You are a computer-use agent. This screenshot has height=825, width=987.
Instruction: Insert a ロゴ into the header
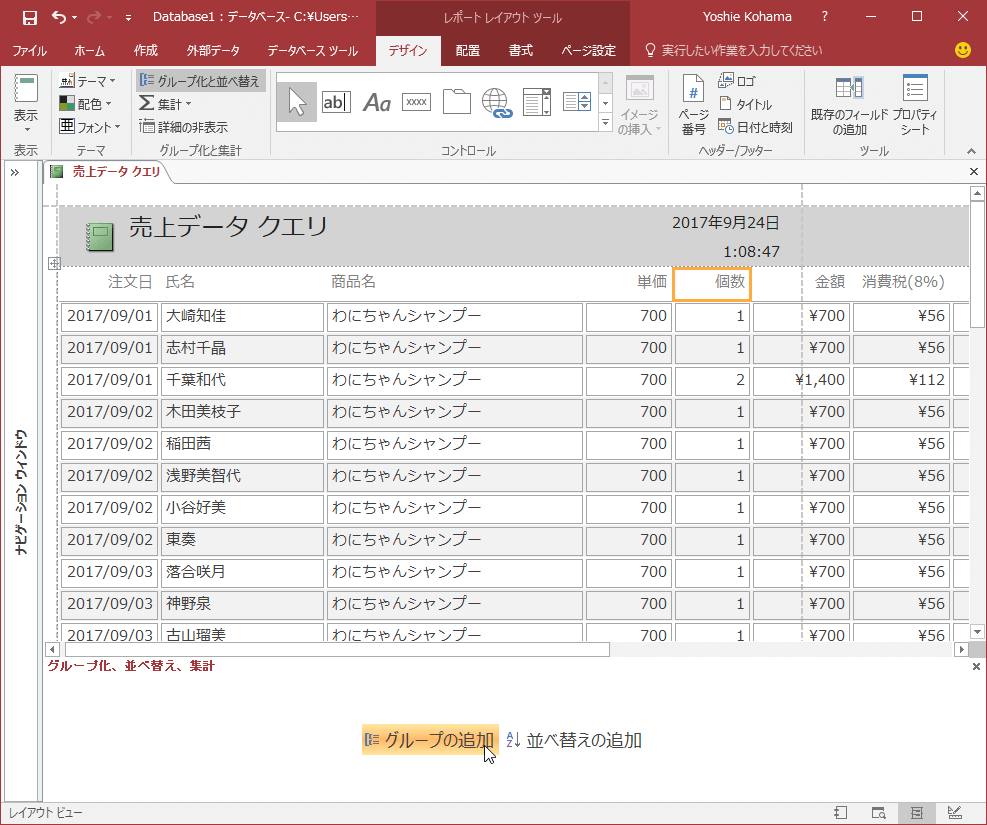(736, 81)
